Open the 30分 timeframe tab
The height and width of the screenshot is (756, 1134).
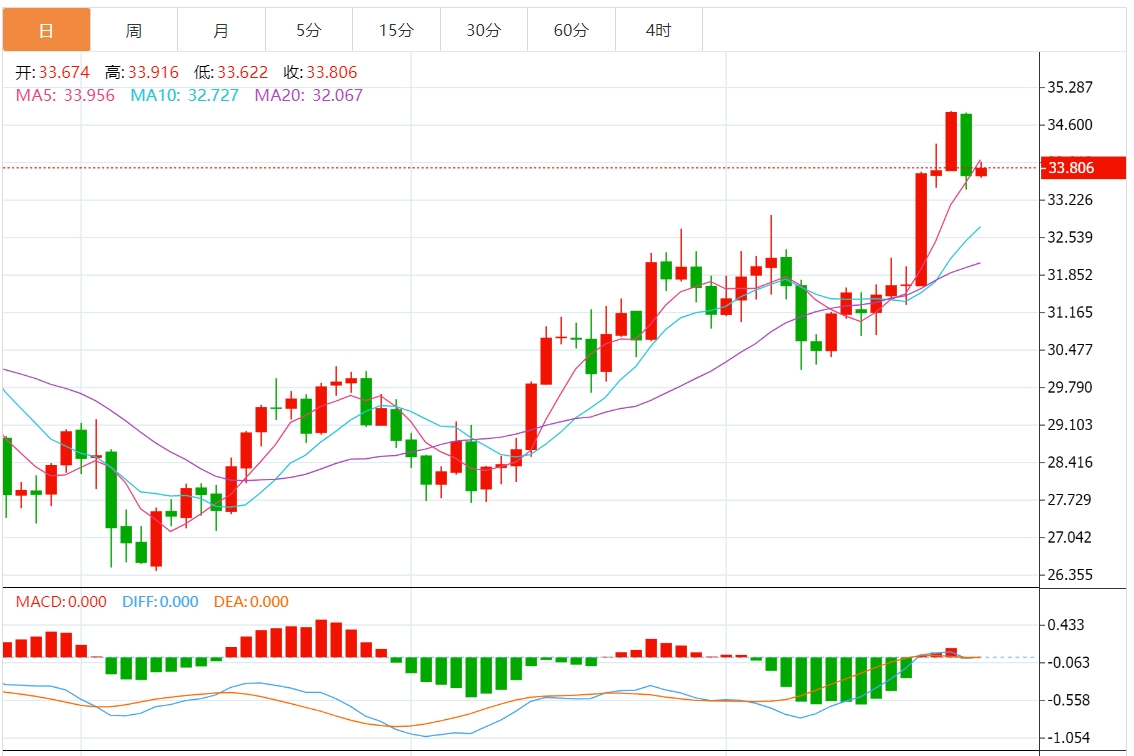tap(484, 30)
